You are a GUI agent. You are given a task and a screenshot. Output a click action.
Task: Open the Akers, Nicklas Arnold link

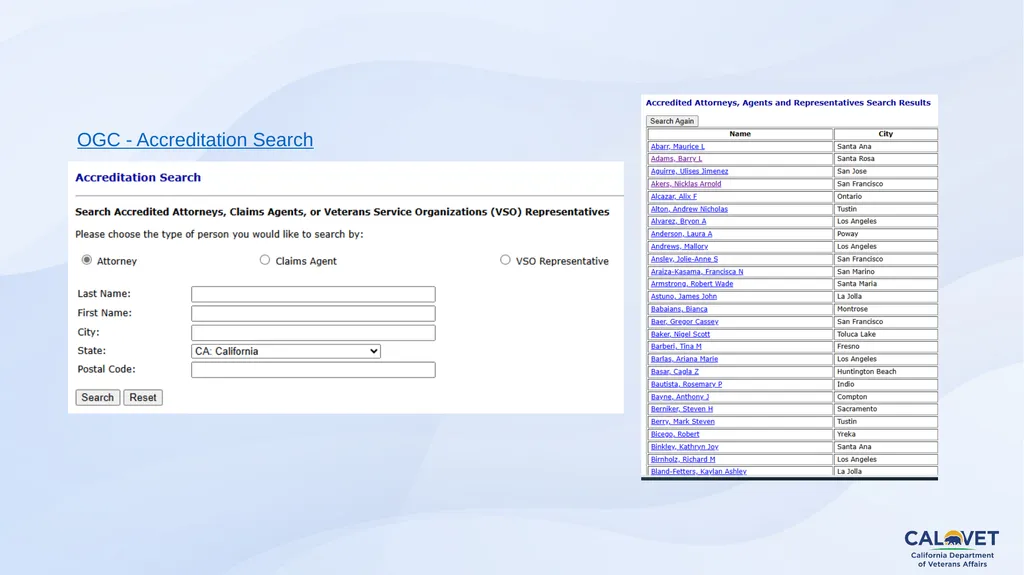click(686, 184)
